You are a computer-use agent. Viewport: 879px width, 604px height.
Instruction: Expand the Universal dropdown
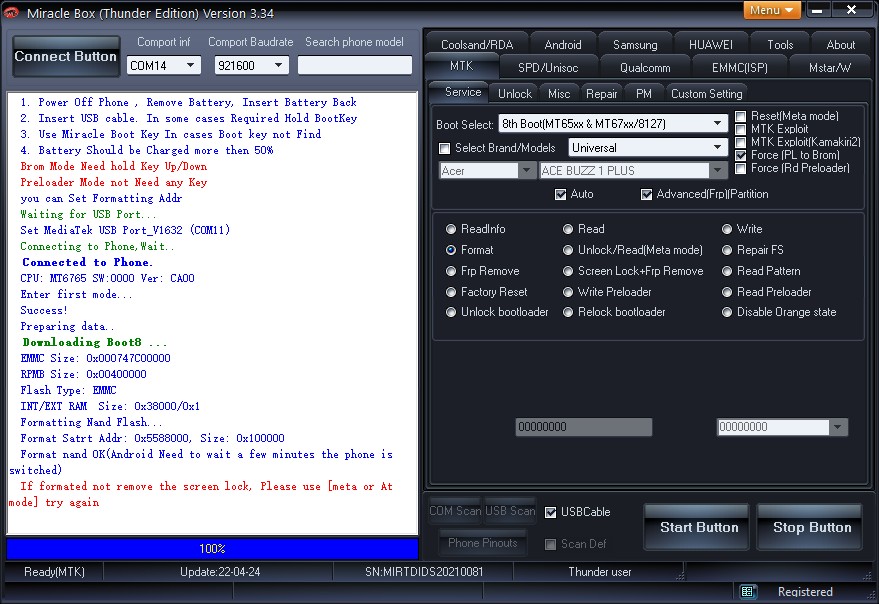717,147
